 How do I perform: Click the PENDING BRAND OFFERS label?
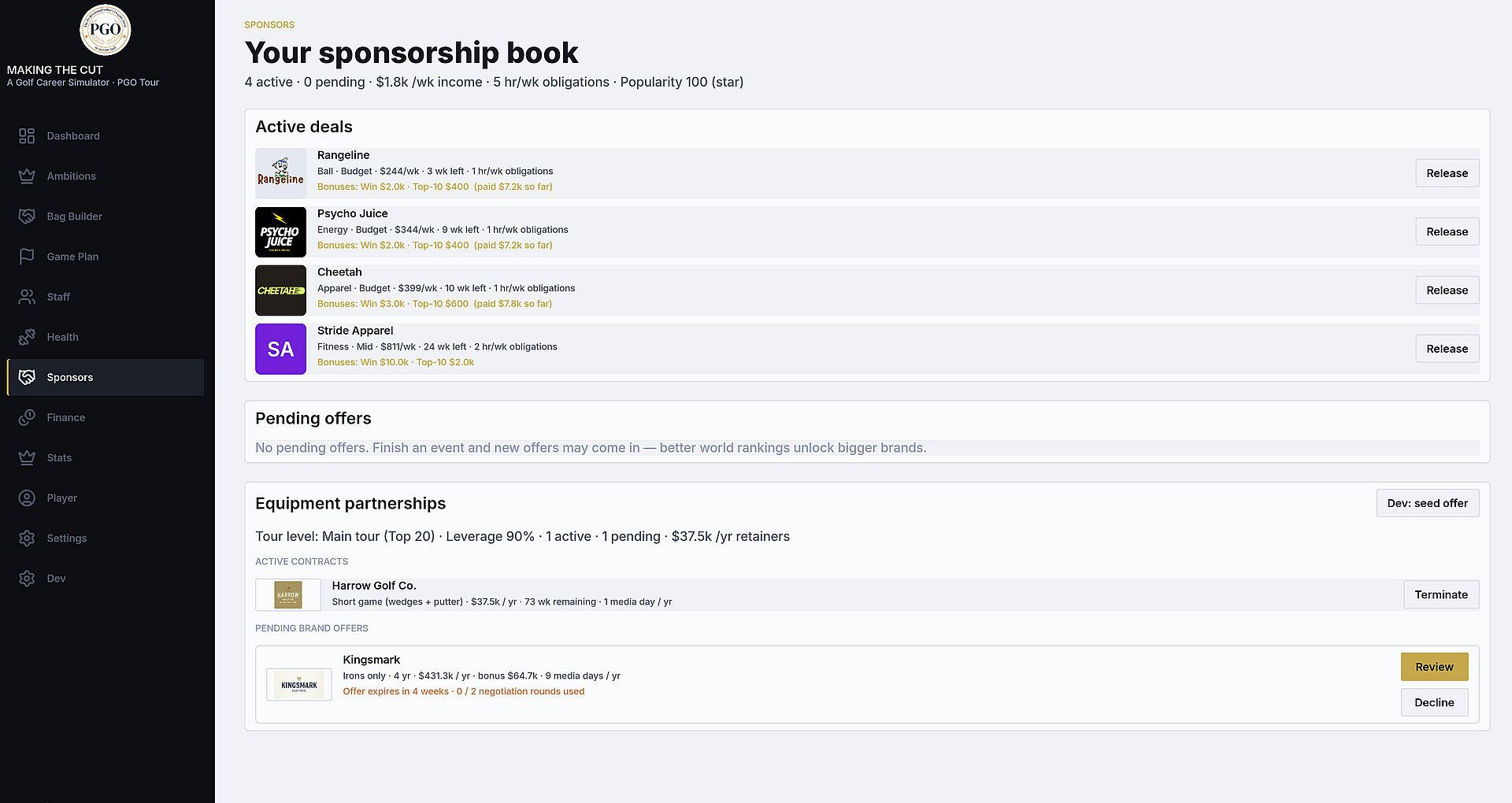click(312, 628)
